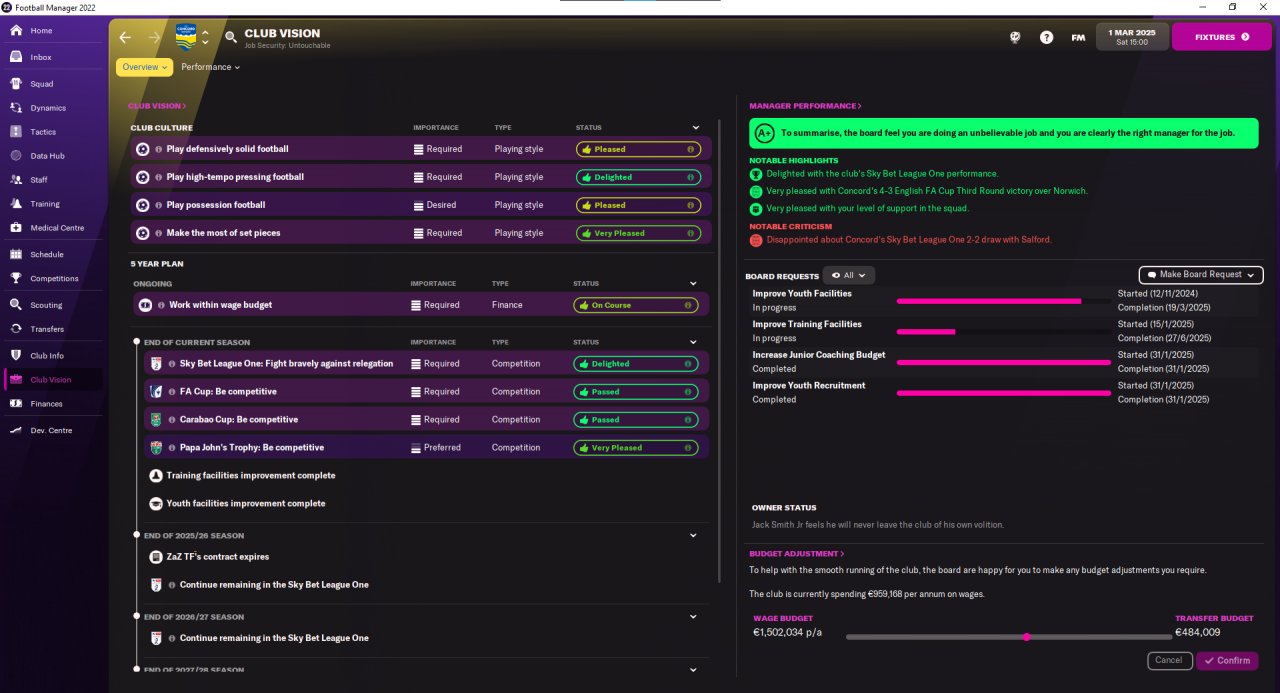
Task: Open the Inbox sidebar icon
Action: tap(16, 57)
